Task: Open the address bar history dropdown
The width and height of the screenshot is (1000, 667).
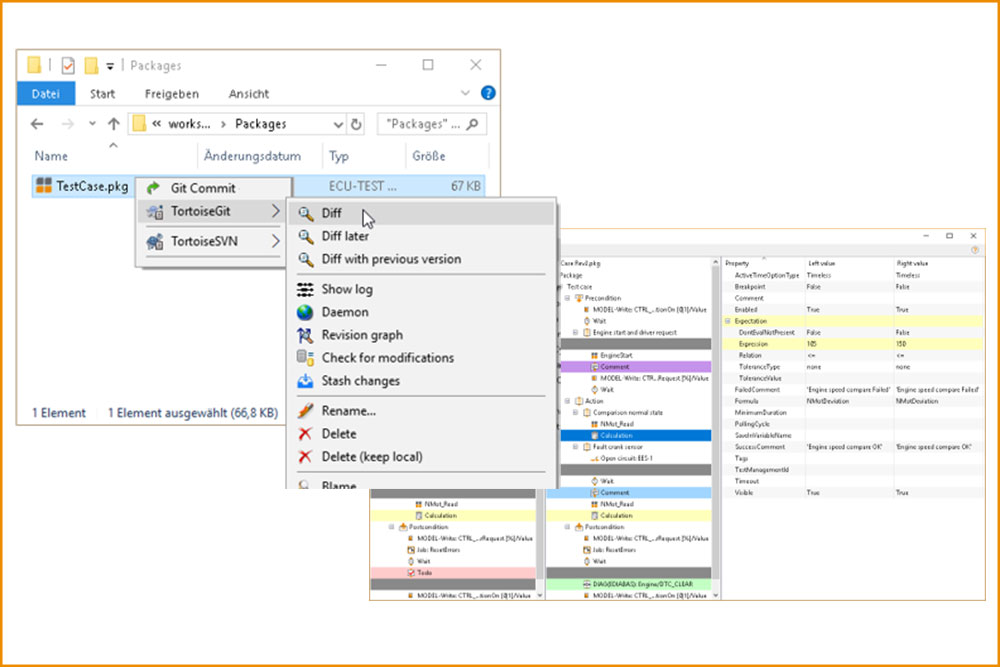Action: (339, 125)
